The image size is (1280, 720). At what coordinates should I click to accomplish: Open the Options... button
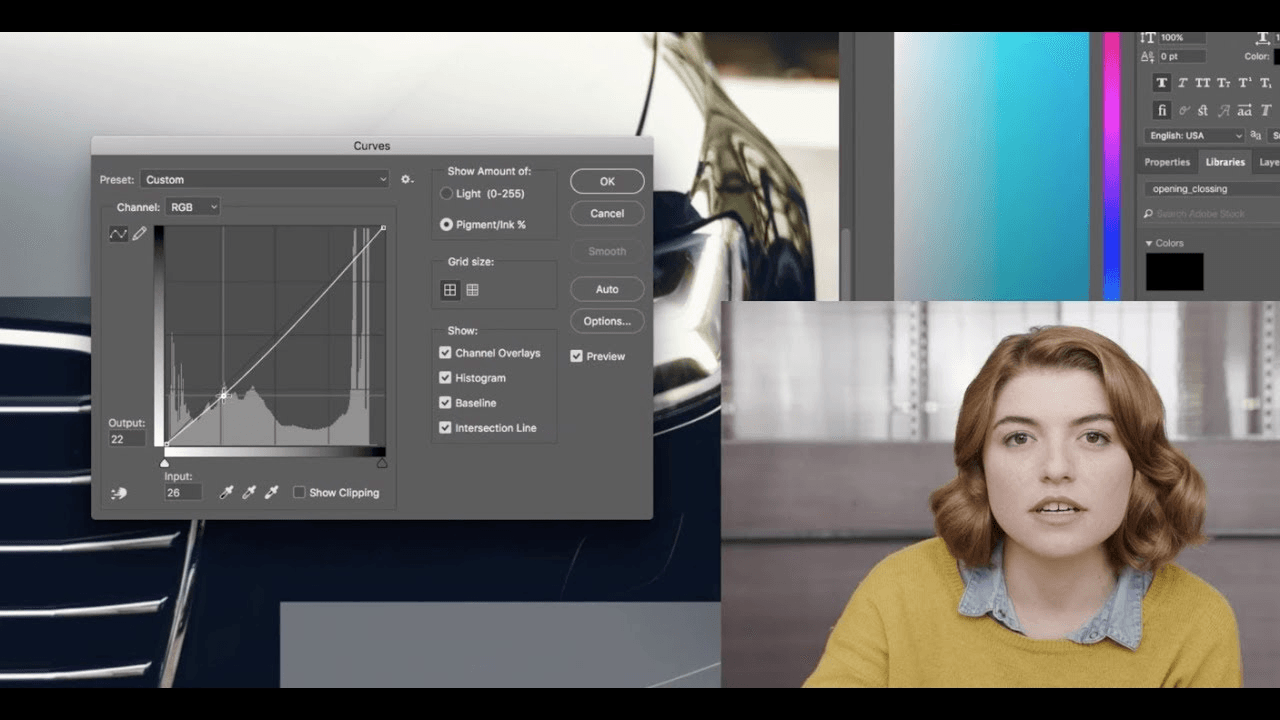[607, 321]
